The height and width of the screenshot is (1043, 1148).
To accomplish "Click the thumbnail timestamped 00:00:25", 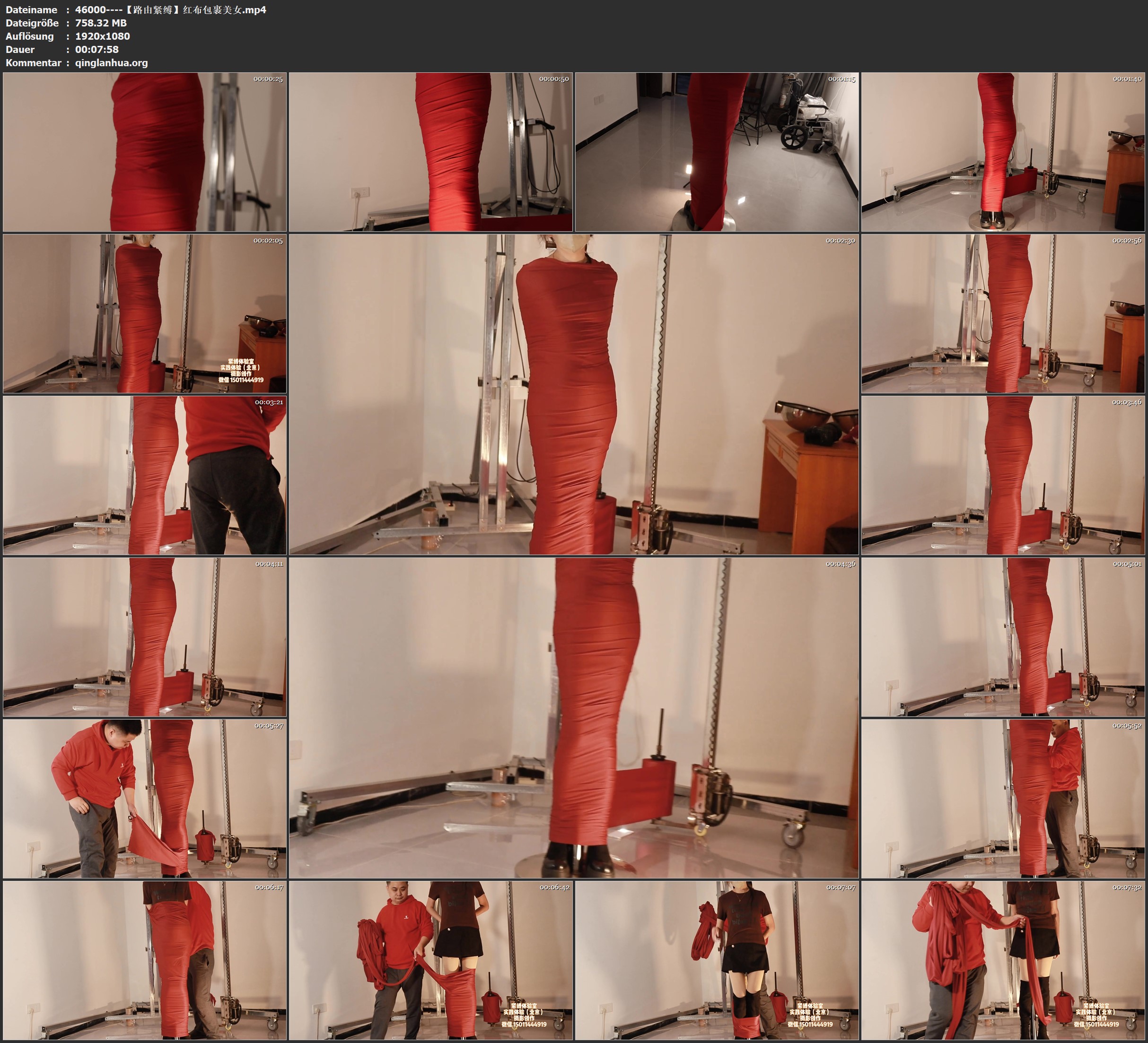I will coord(145,151).
